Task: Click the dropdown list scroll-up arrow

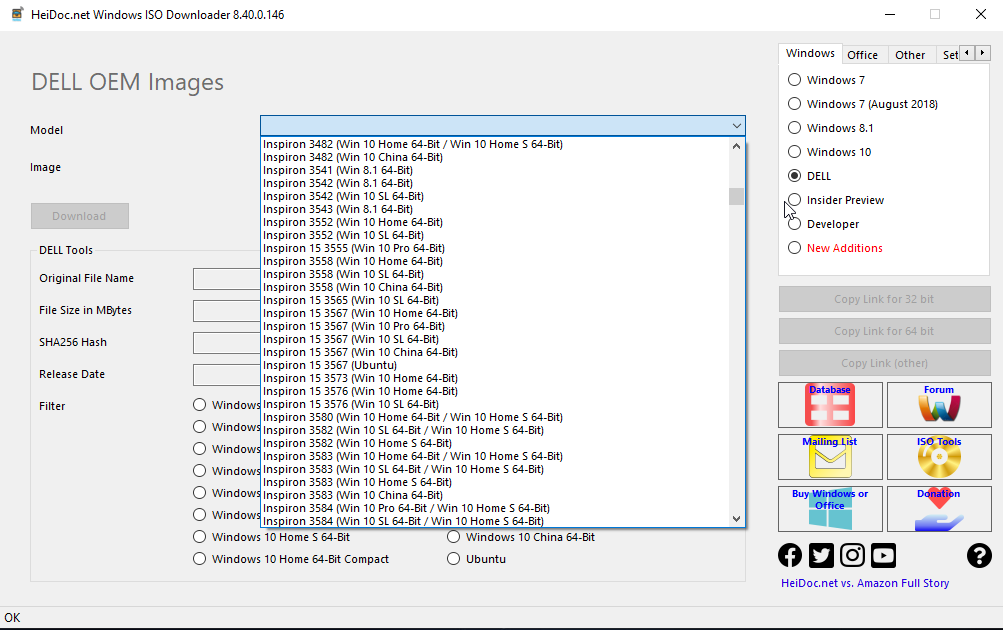Action: pos(736,146)
